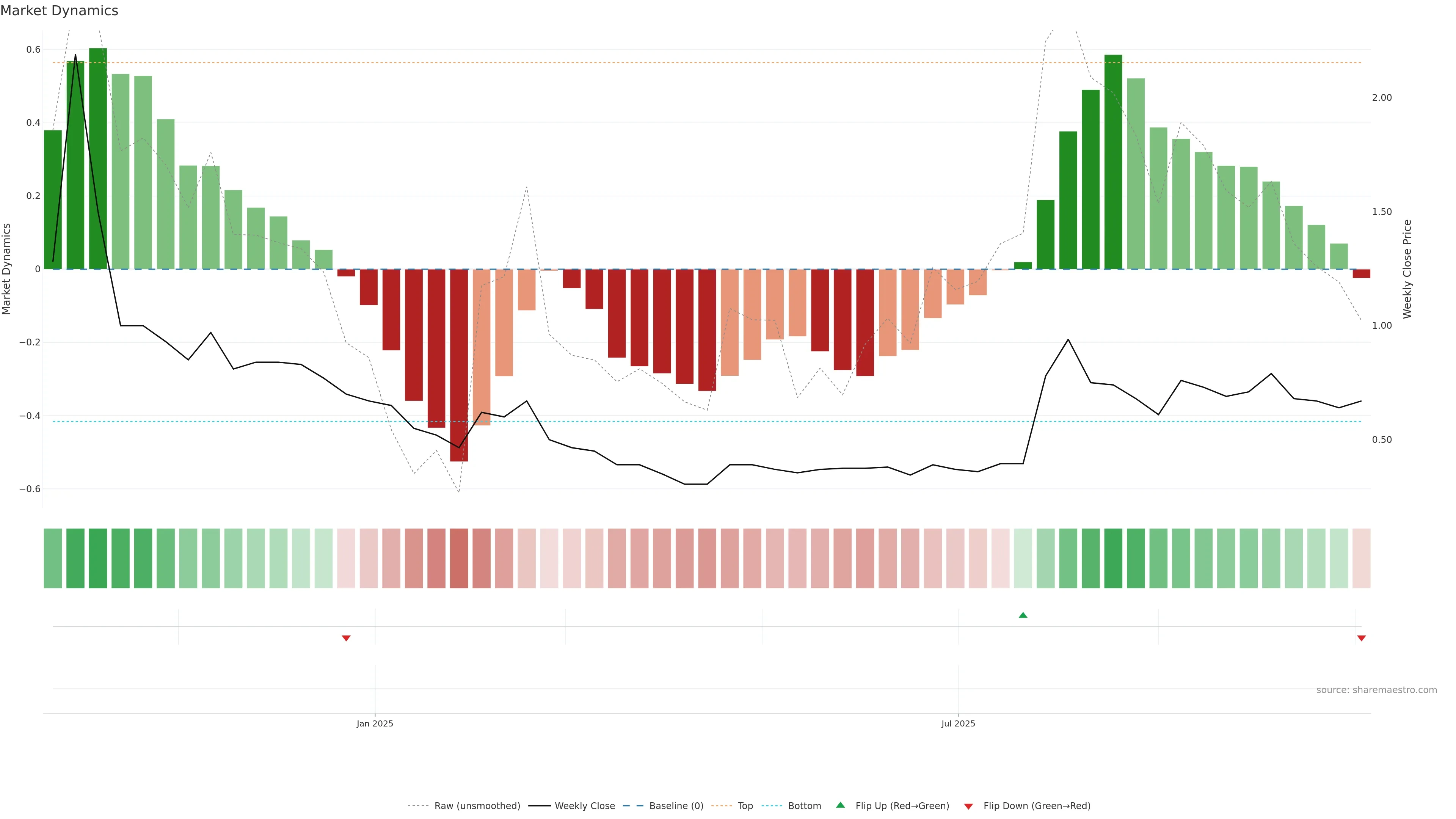Click the last pink heatmap cell
The height and width of the screenshot is (819, 1456).
[x=1361, y=559]
